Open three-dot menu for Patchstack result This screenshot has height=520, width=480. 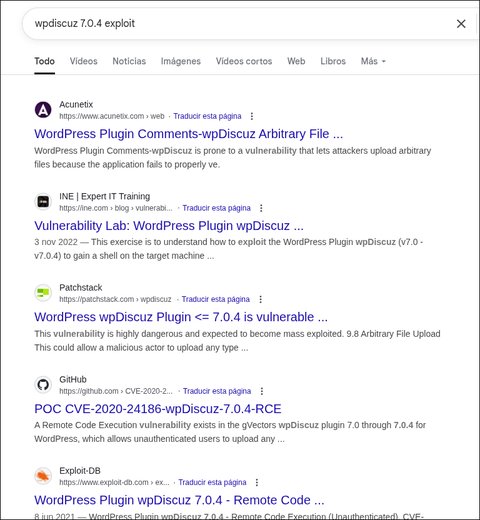pos(260,299)
